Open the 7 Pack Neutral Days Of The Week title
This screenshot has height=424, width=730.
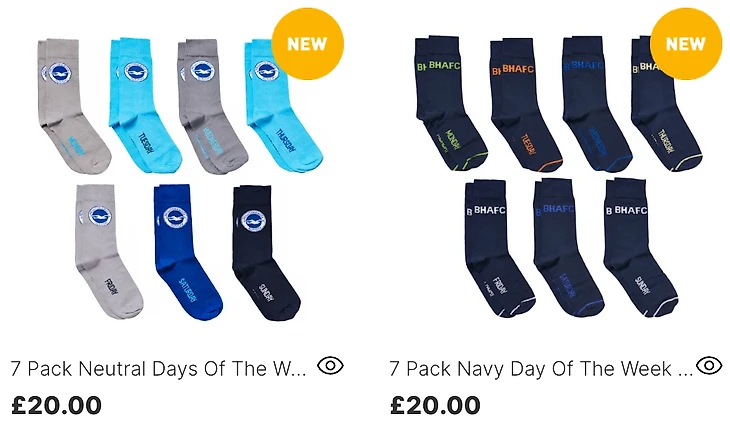click(x=158, y=369)
